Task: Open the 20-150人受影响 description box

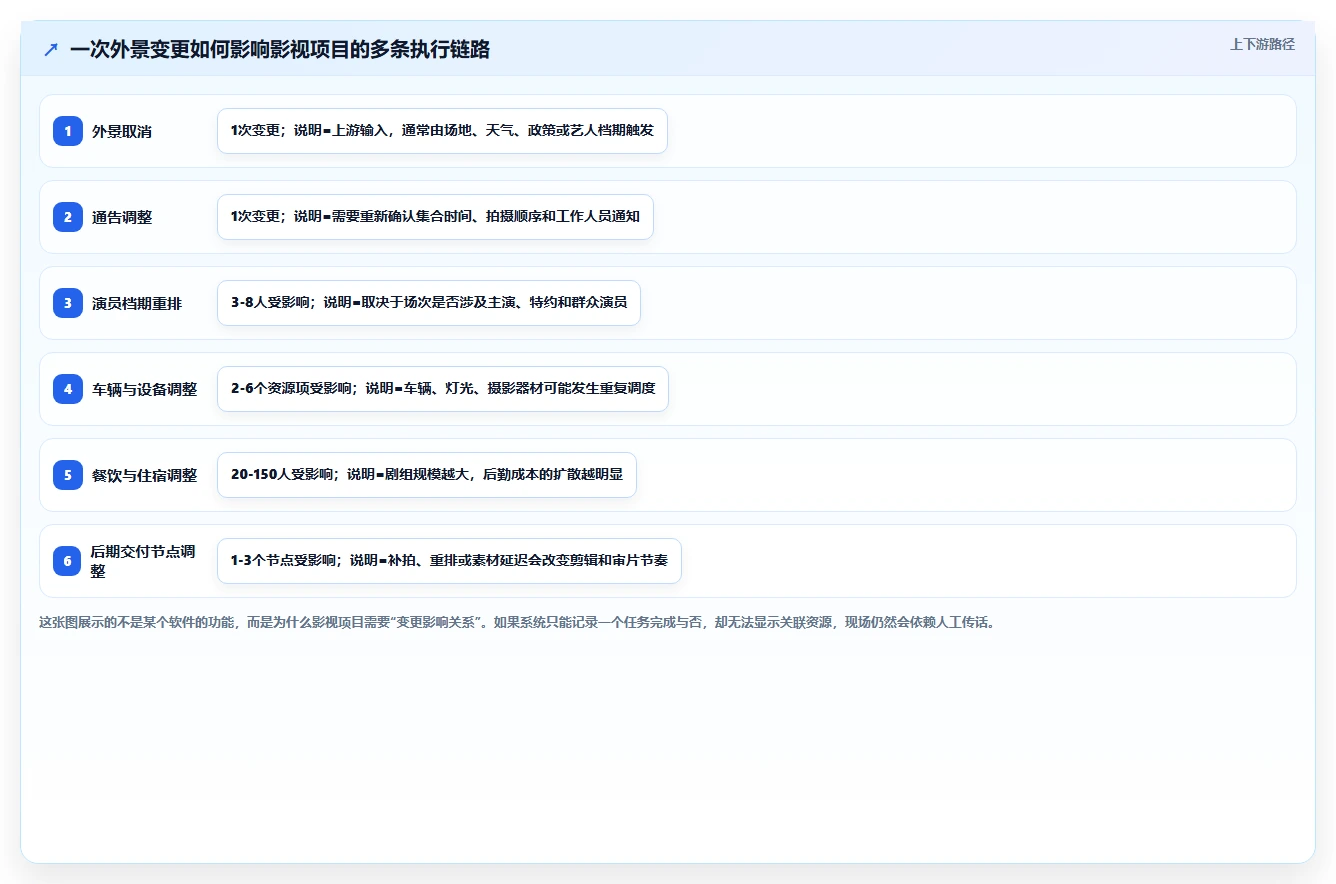Action: 427,475
